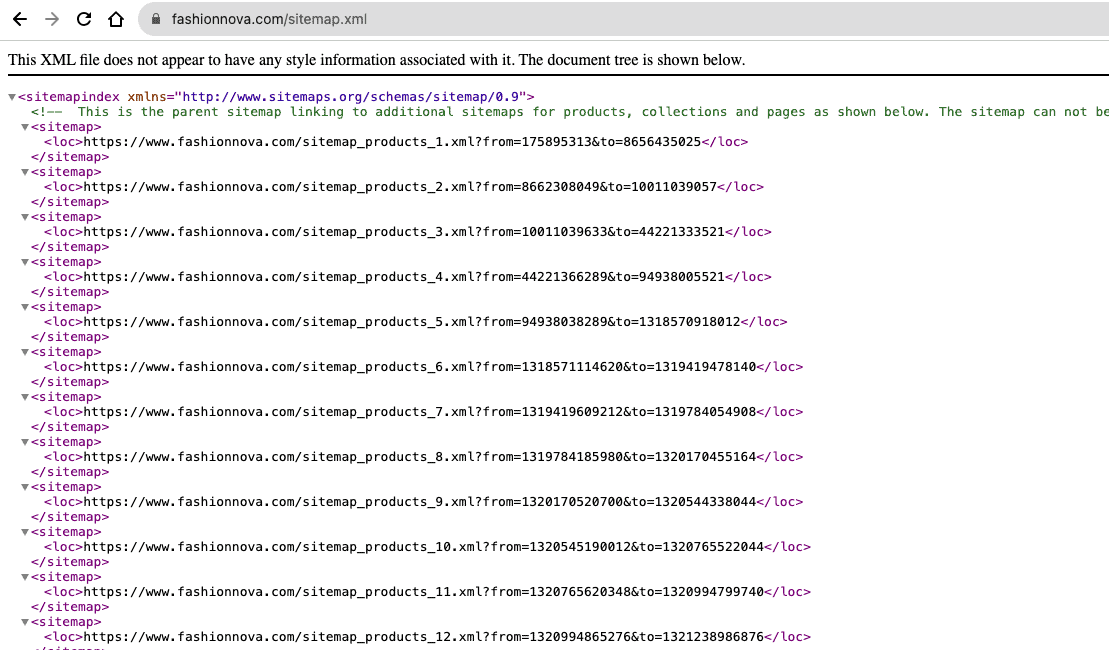Collapse the root sitemapindex node
Viewport: 1109px width, 650px height.
tap(12, 97)
